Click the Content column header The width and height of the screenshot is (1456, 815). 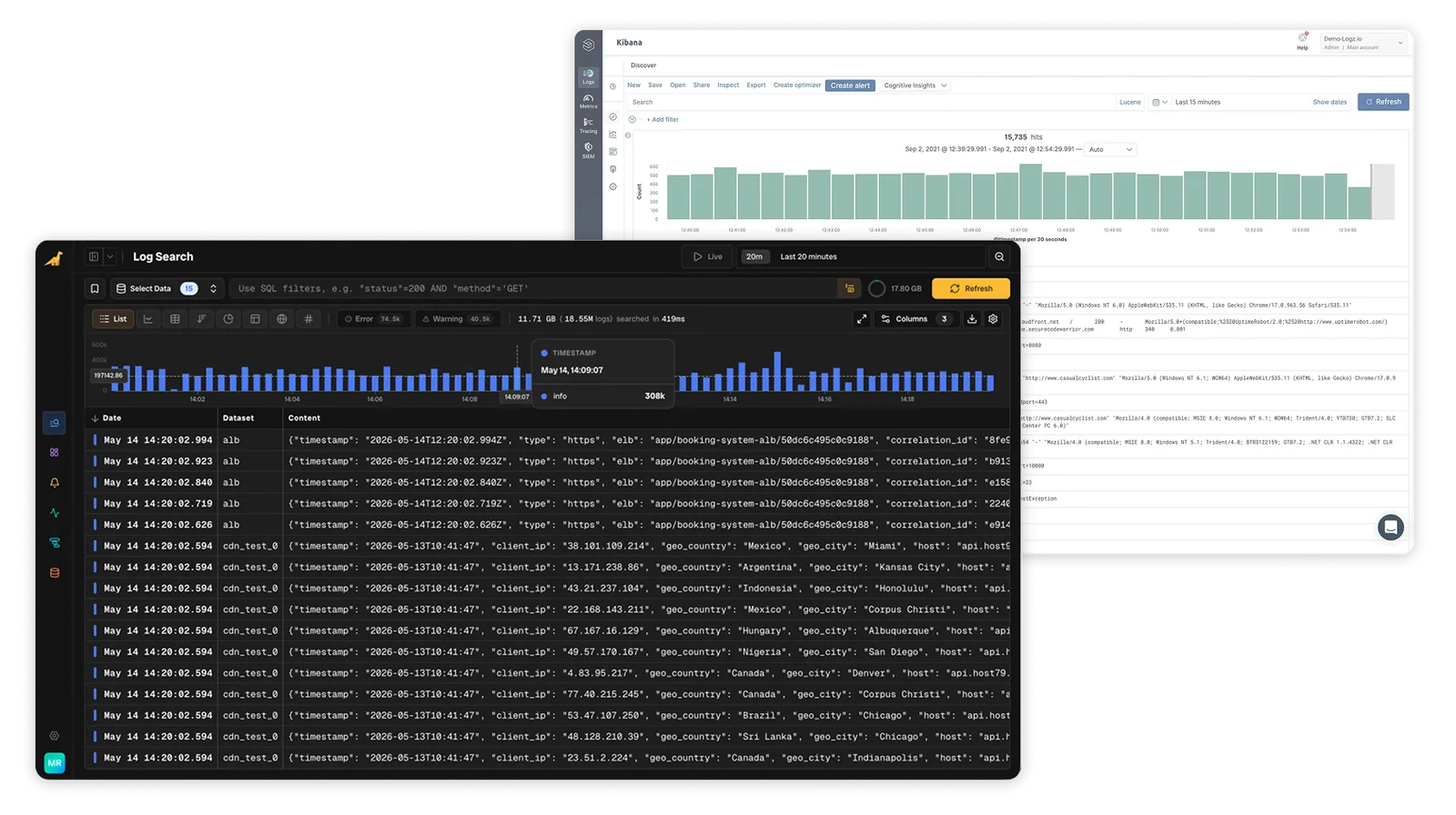[x=304, y=418]
